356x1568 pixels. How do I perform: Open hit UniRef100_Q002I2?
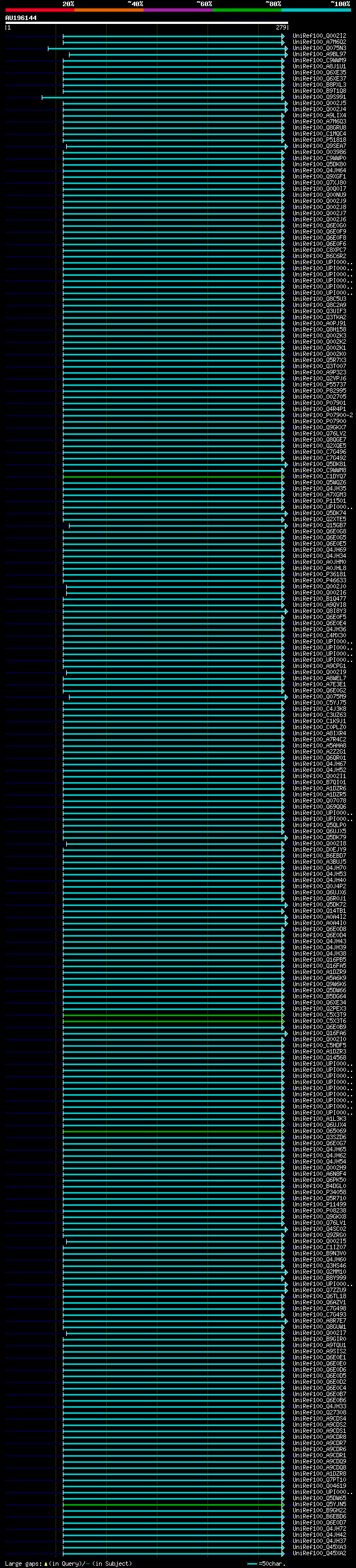pos(319,36)
